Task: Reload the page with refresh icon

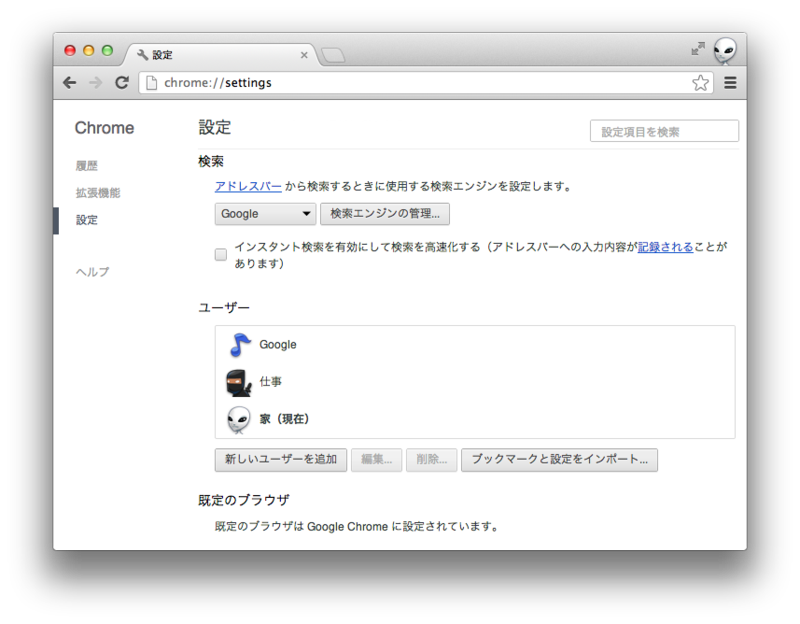Action: click(121, 82)
